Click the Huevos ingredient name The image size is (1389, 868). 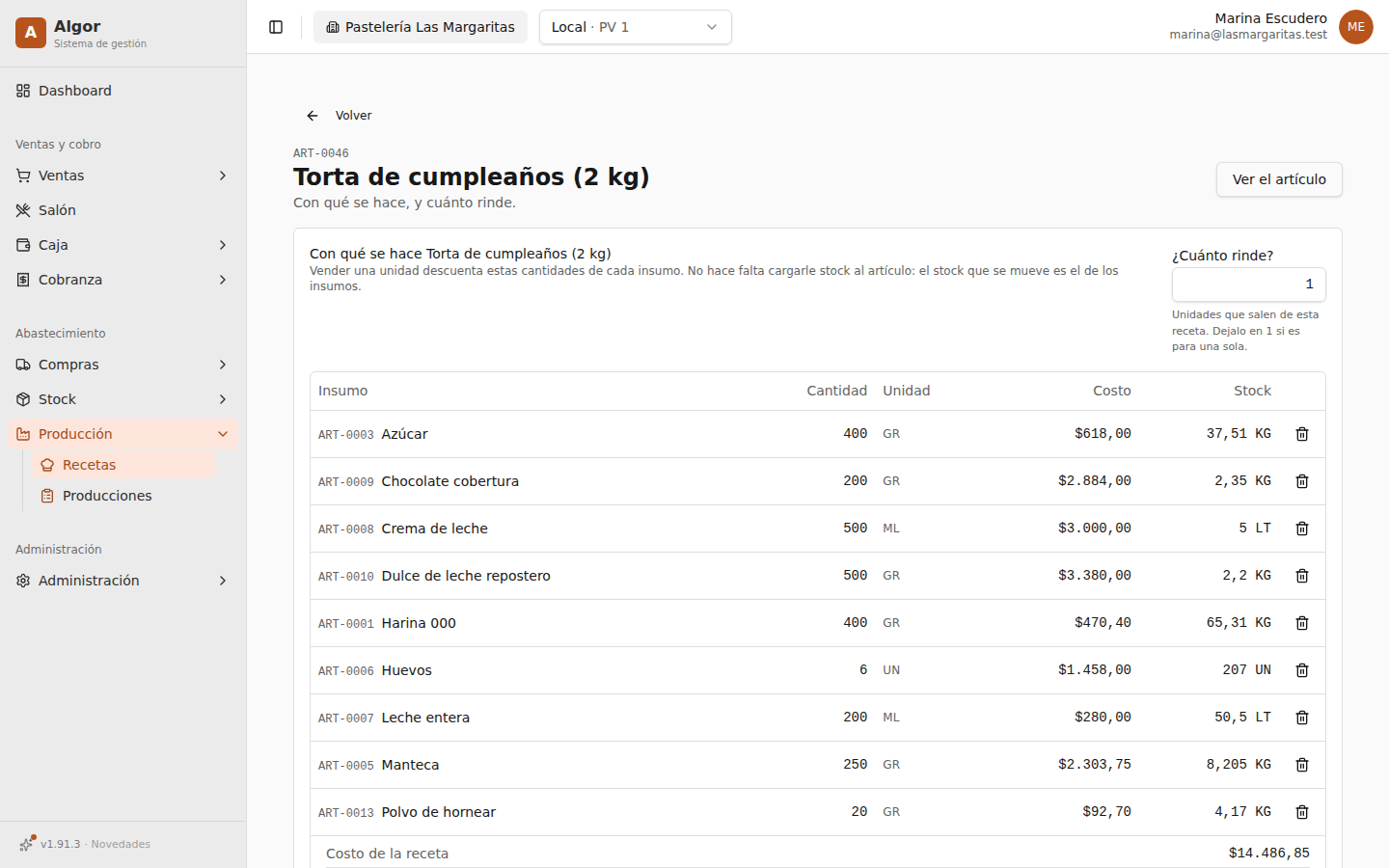406,670
